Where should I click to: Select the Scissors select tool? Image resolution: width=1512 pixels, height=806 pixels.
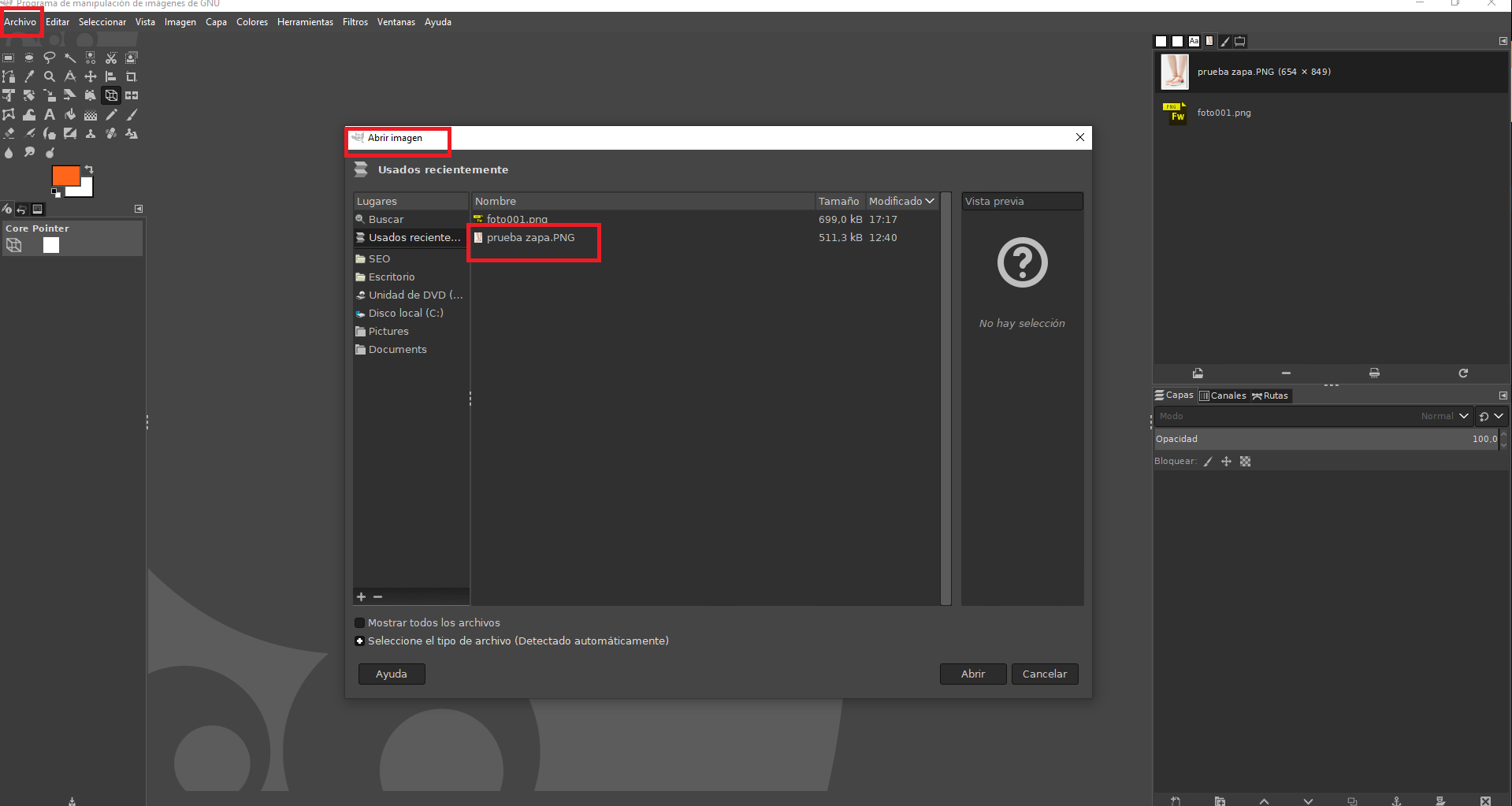click(111, 58)
